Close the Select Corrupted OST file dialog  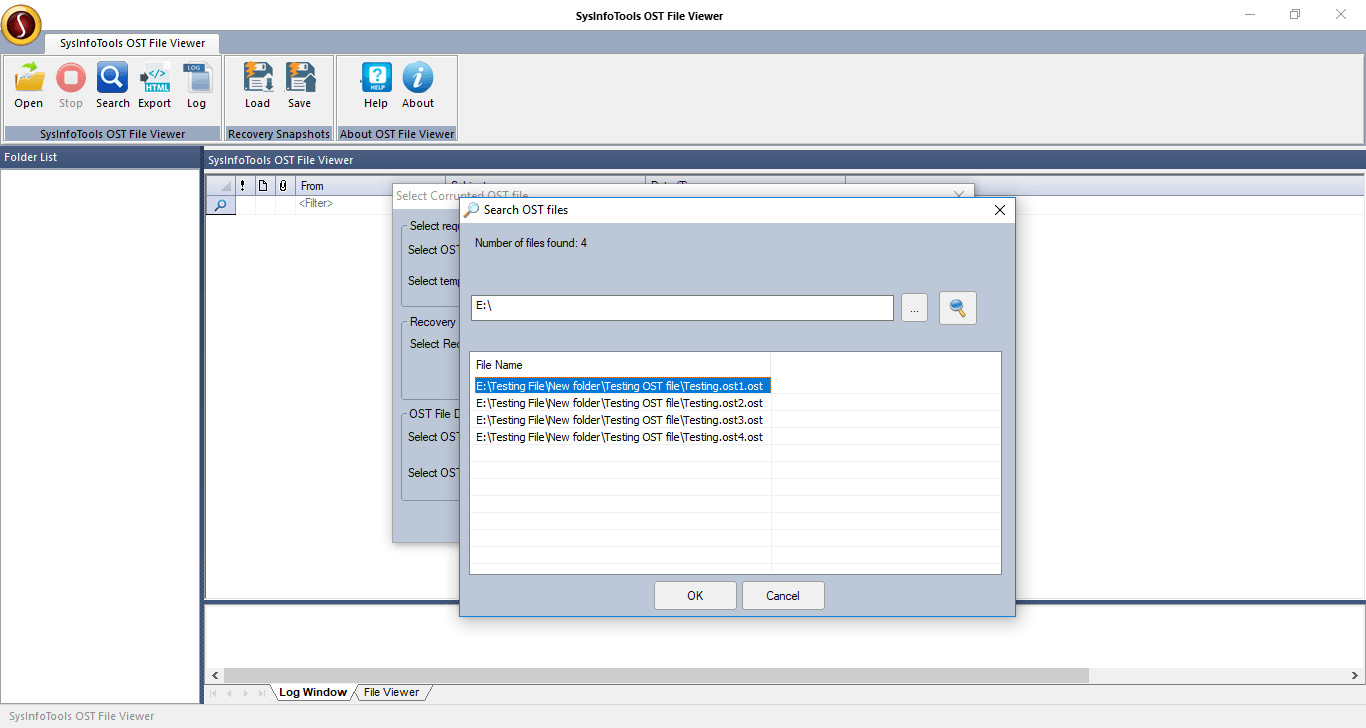point(959,195)
